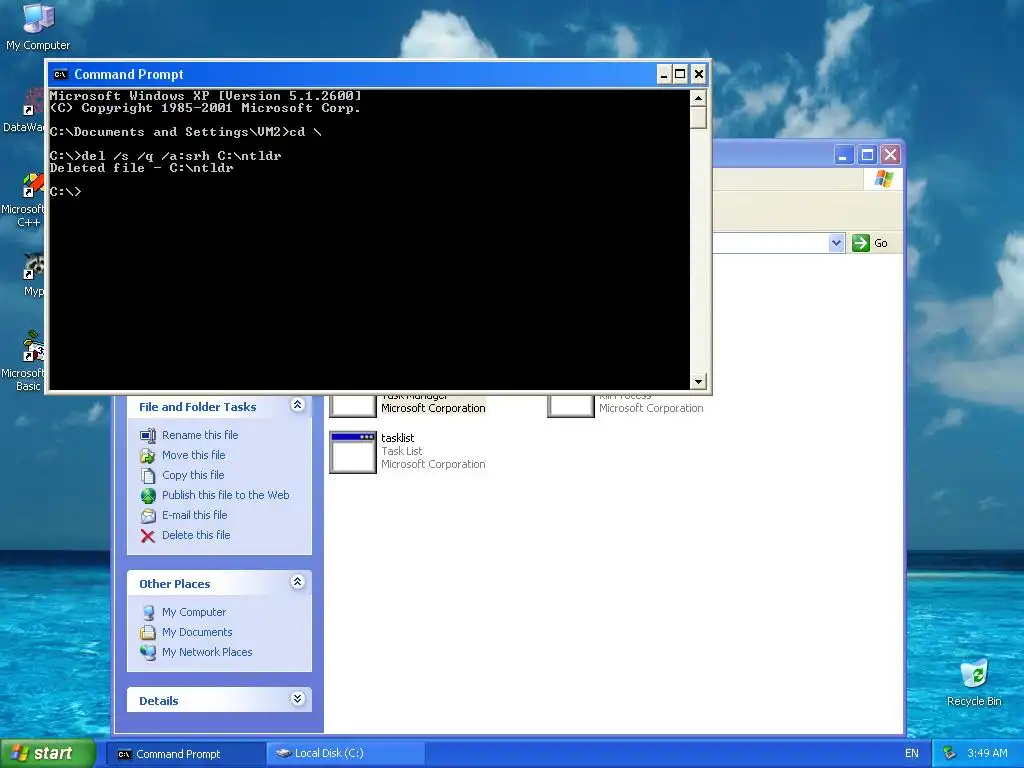Viewport: 1024px width, 768px height.
Task: Expand the Details panel
Action: (x=297, y=699)
